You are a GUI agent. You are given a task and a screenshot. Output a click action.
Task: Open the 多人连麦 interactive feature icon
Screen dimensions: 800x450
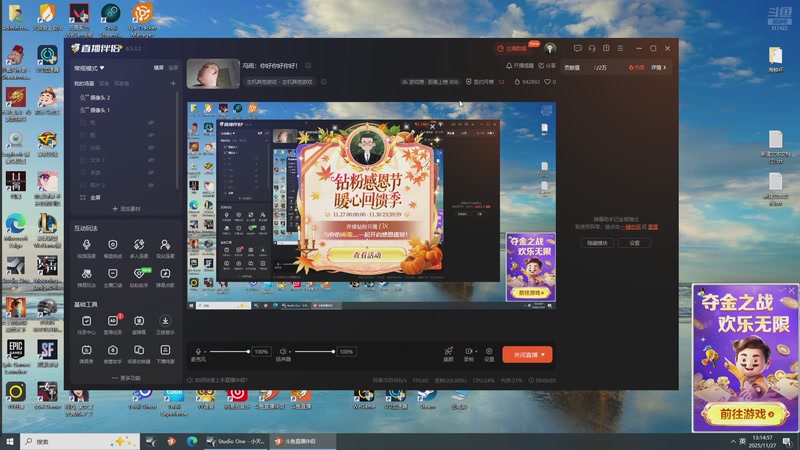pos(139,245)
